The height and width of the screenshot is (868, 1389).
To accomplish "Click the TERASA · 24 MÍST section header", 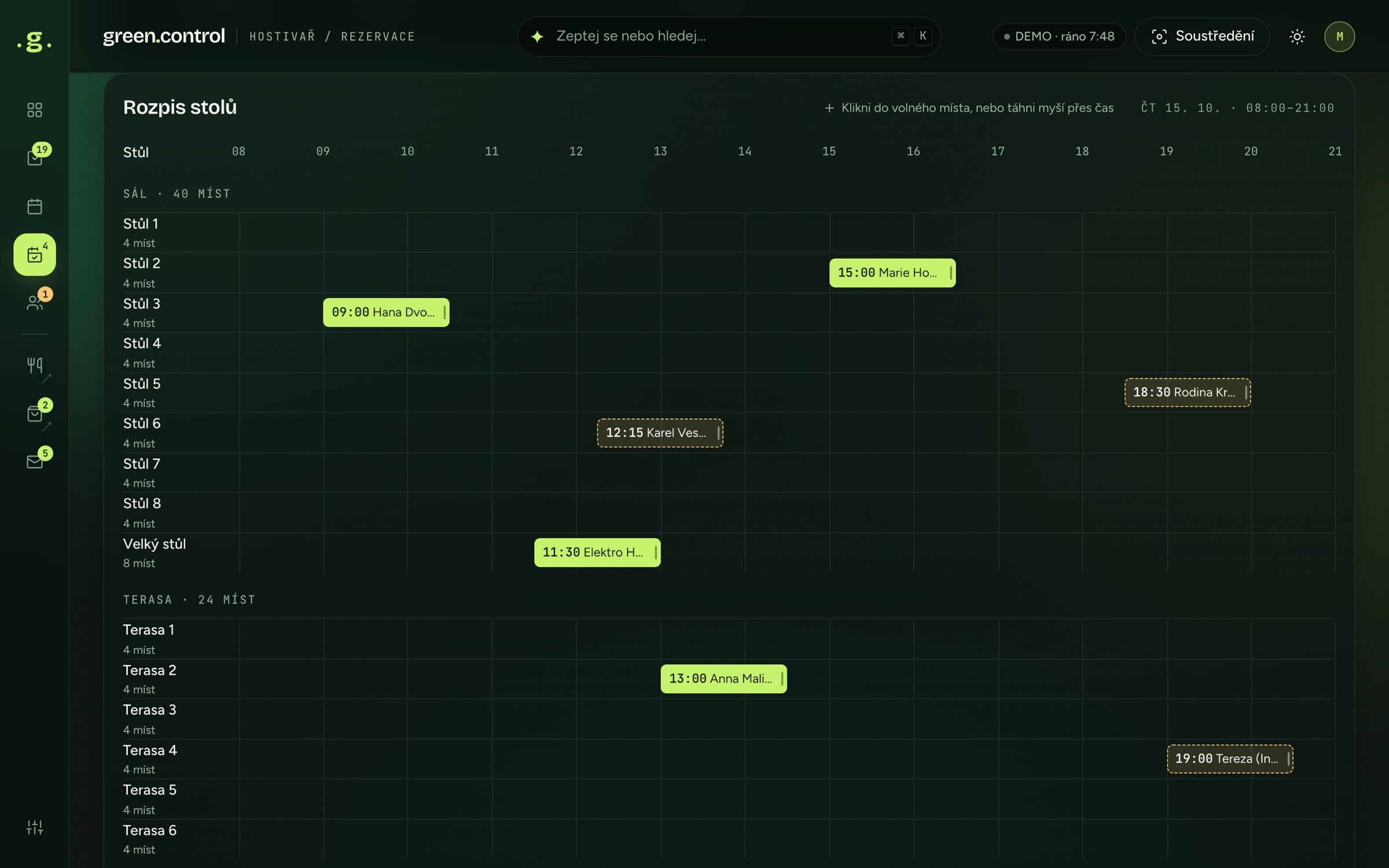I will (189, 599).
